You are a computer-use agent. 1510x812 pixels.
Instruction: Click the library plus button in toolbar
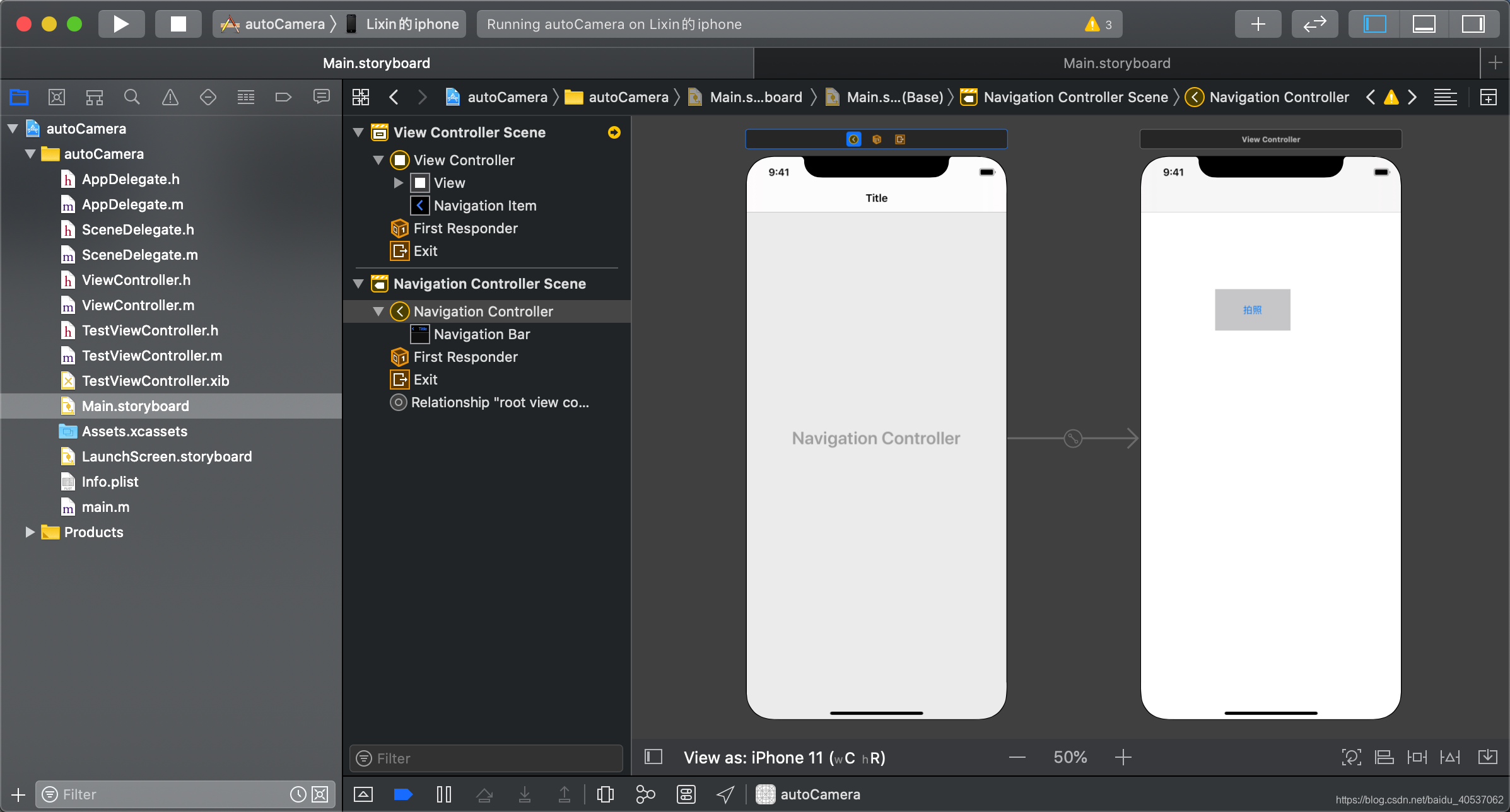coord(1258,24)
